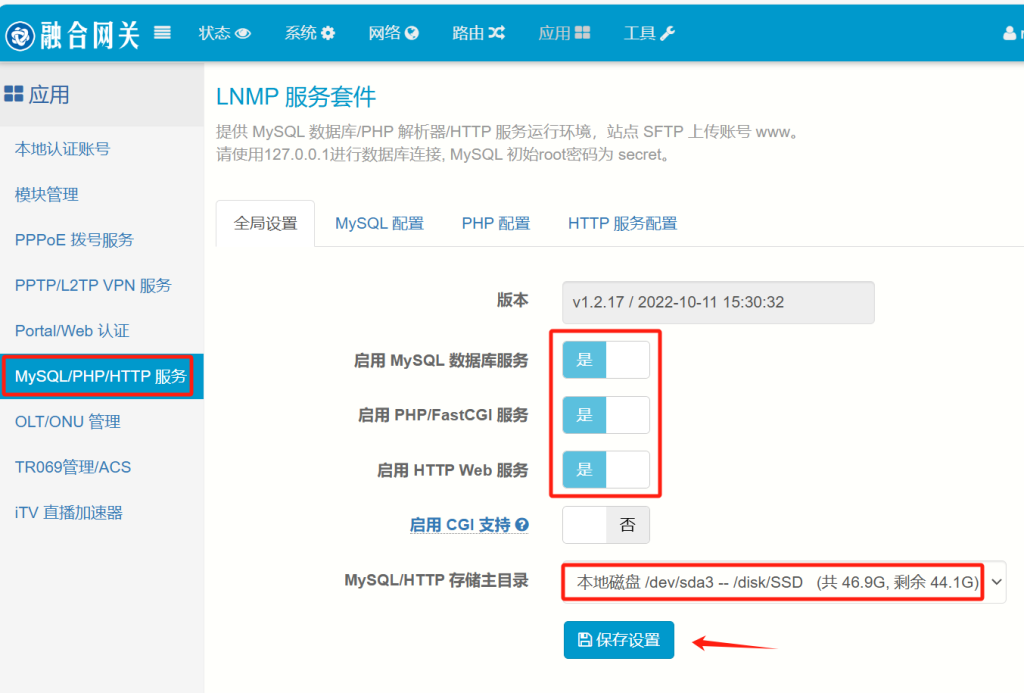This screenshot has width=1024, height=693.
Task: Switch to the HTTP 服务配置 tab
Action: click(622, 223)
